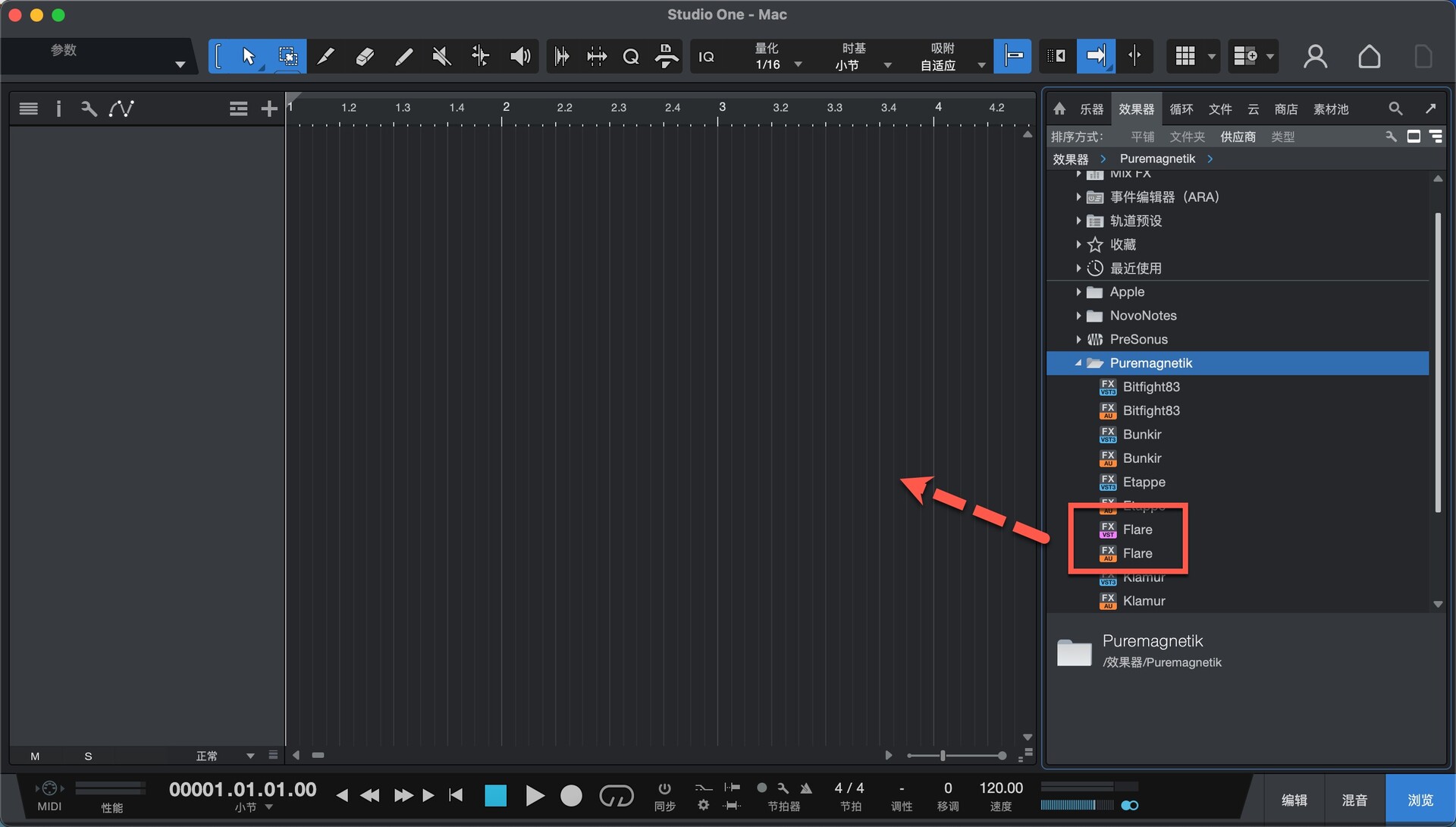Go to browser home icon
1456x827 pixels.
1059,108
